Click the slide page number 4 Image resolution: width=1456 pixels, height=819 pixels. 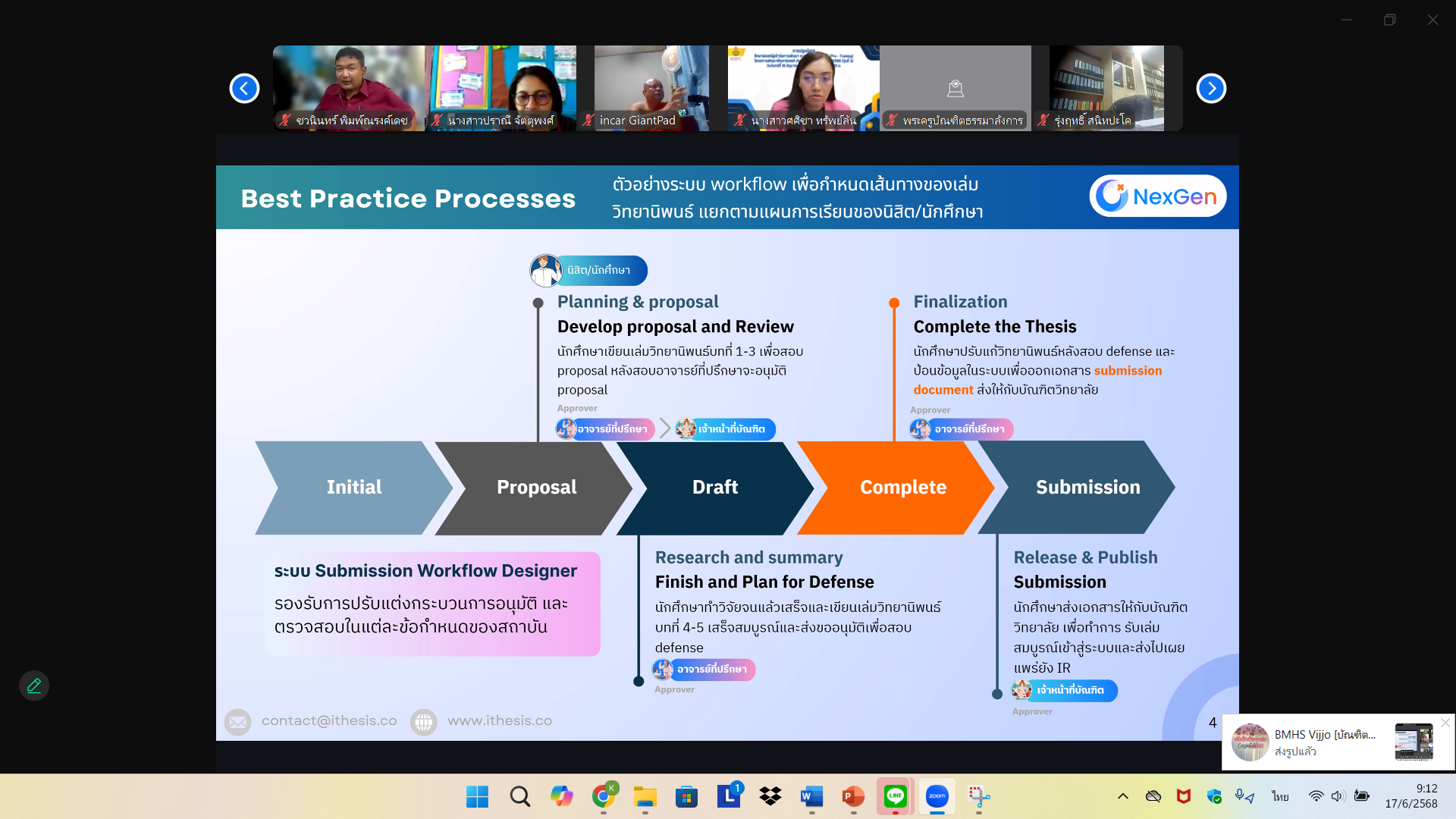[1213, 723]
